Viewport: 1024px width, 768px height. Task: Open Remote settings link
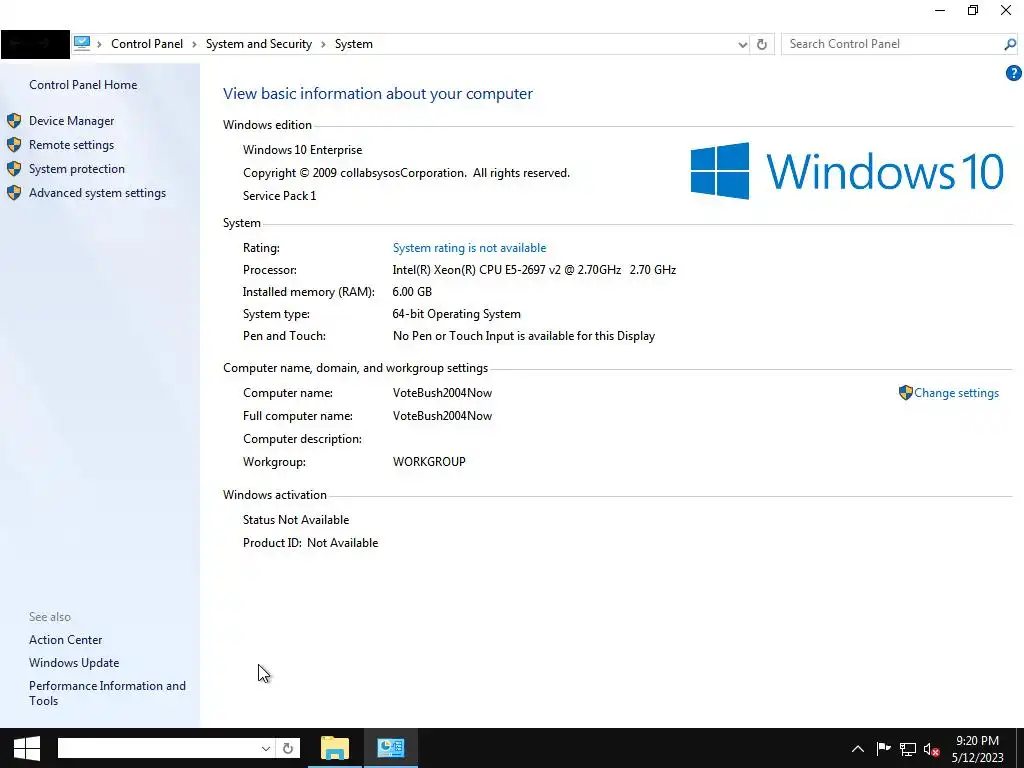71,145
